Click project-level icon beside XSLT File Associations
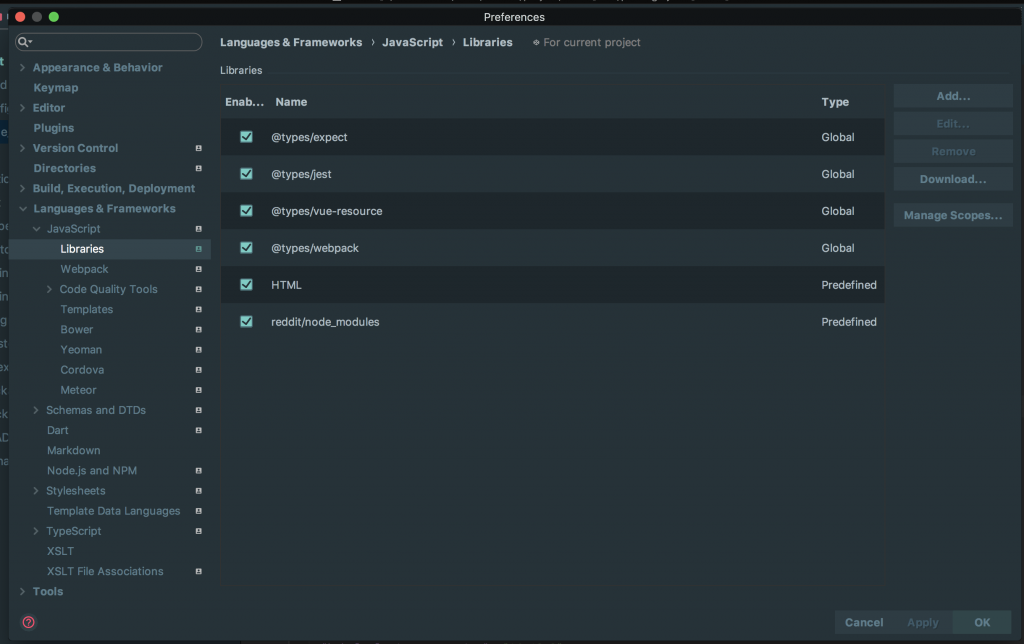This screenshot has height=644, width=1024. [198, 572]
